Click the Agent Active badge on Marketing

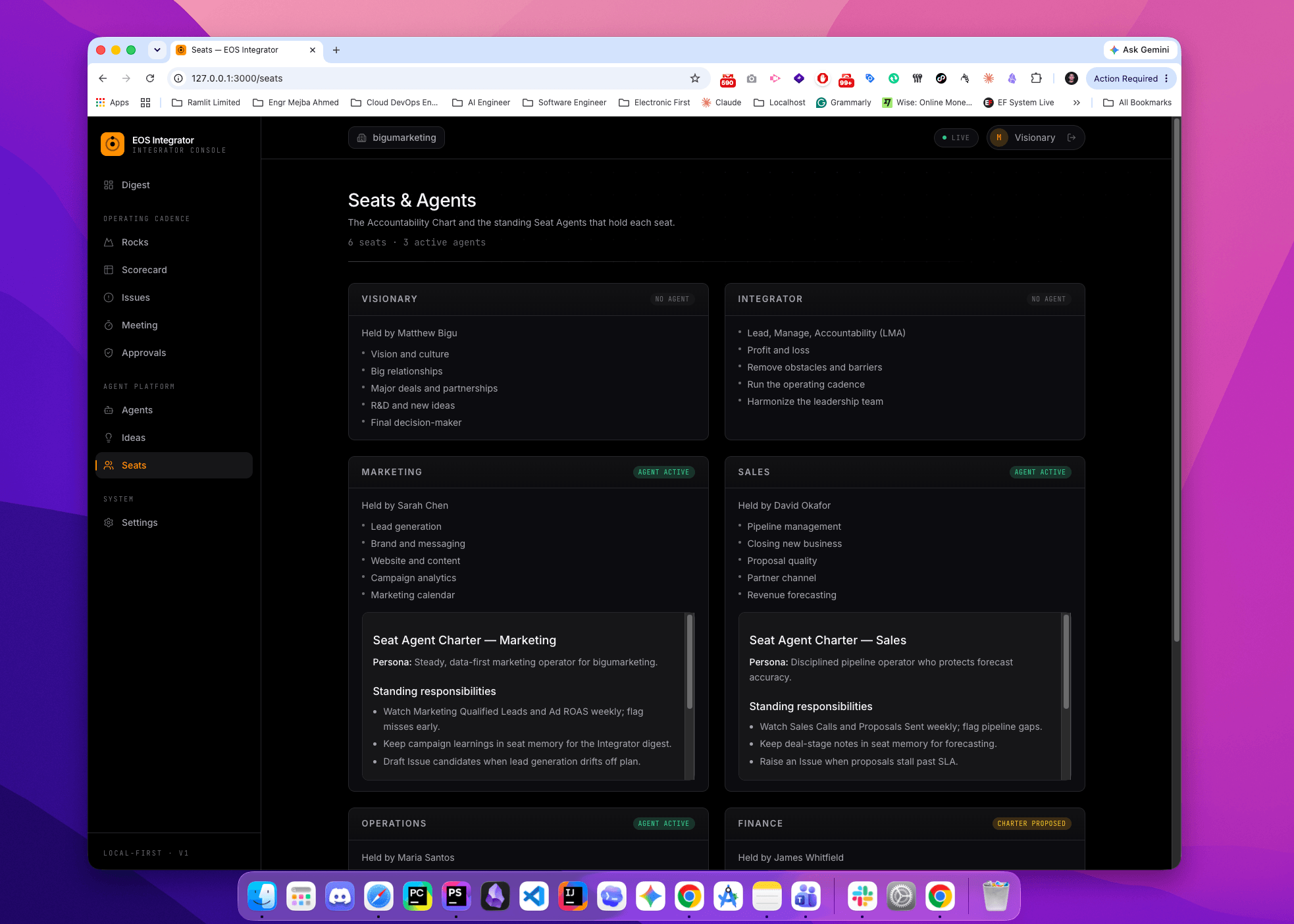point(663,472)
